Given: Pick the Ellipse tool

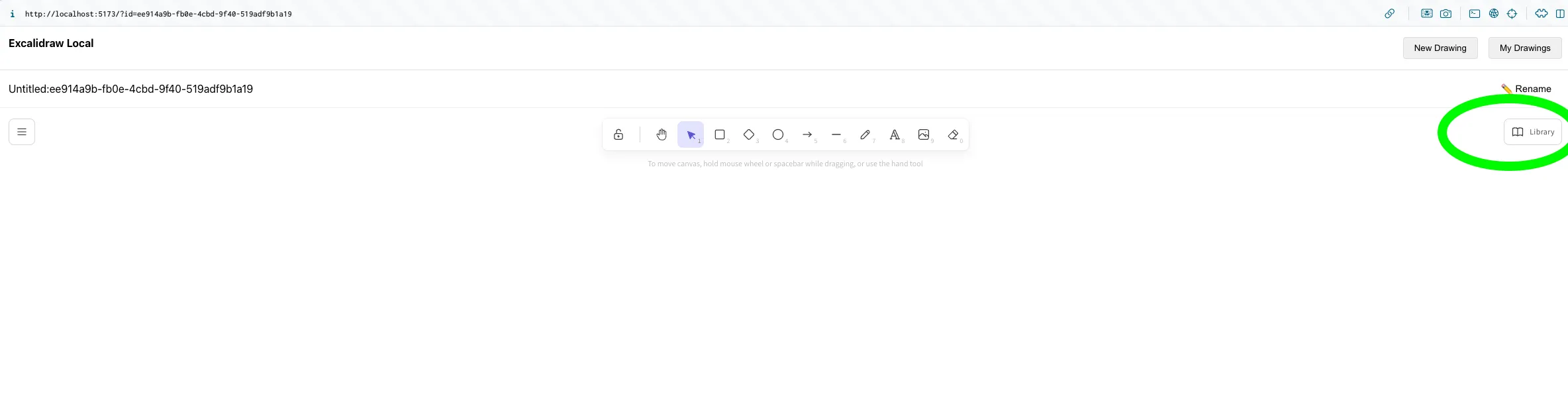Looking at the screenshot, I should (778, 134).
